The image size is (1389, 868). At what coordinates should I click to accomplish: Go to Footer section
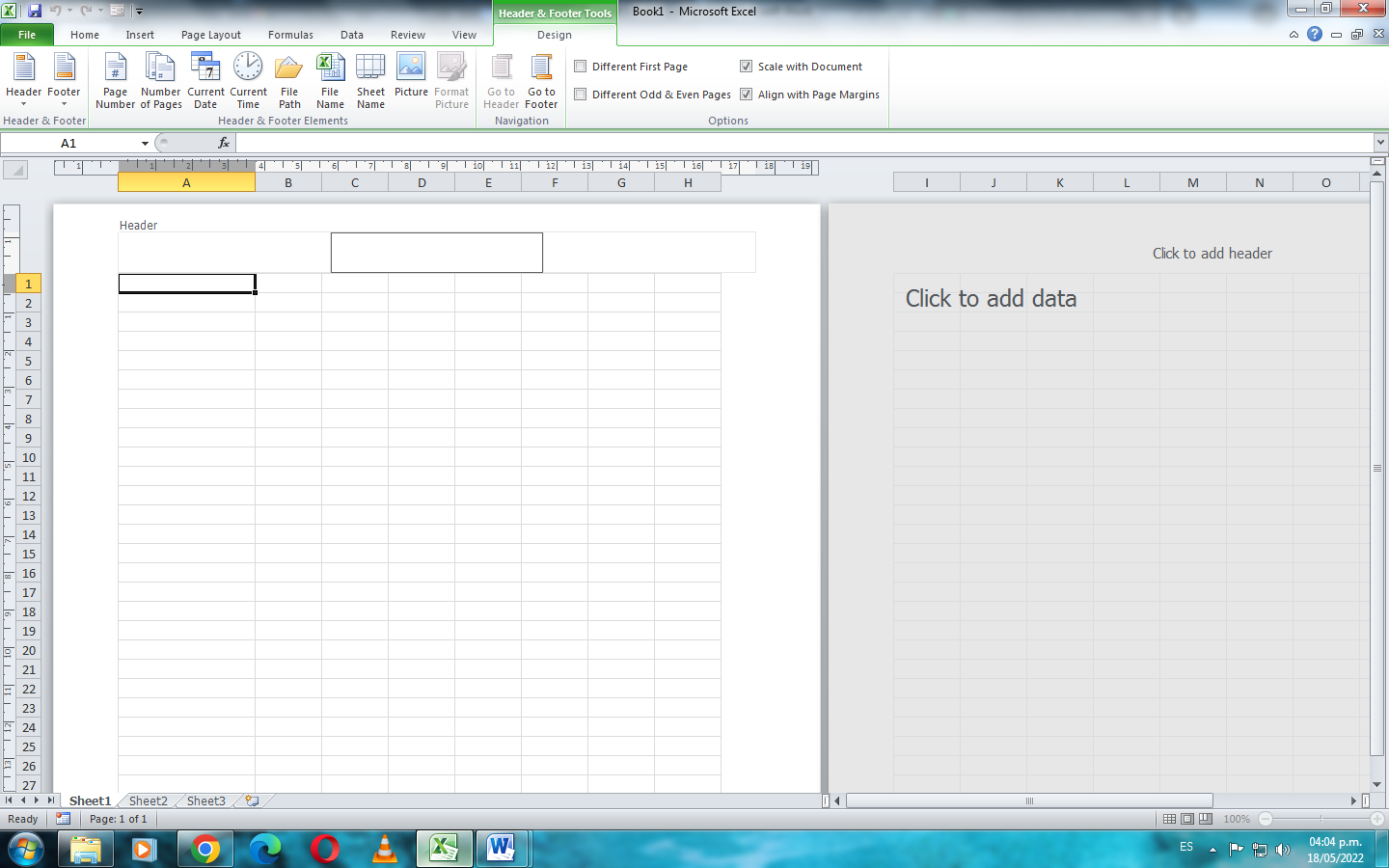[x=541, y=80]
